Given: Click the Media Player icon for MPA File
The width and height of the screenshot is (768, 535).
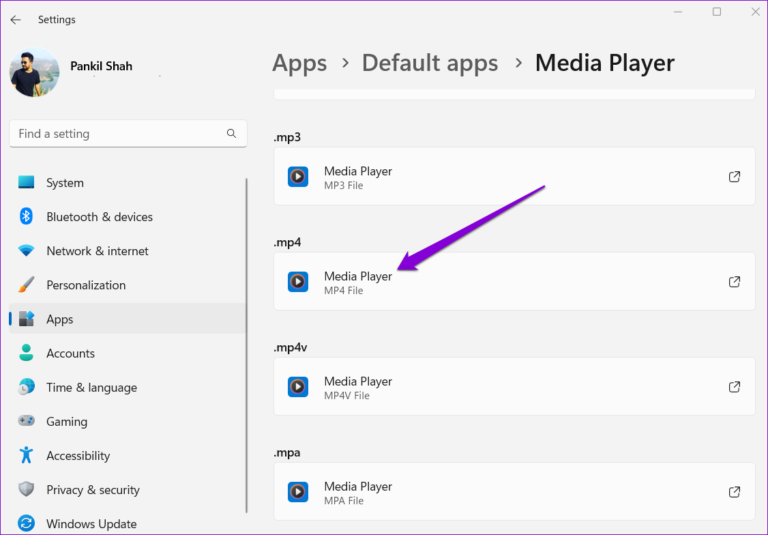Looking at the screenshot, I should (x=298, y=491).
